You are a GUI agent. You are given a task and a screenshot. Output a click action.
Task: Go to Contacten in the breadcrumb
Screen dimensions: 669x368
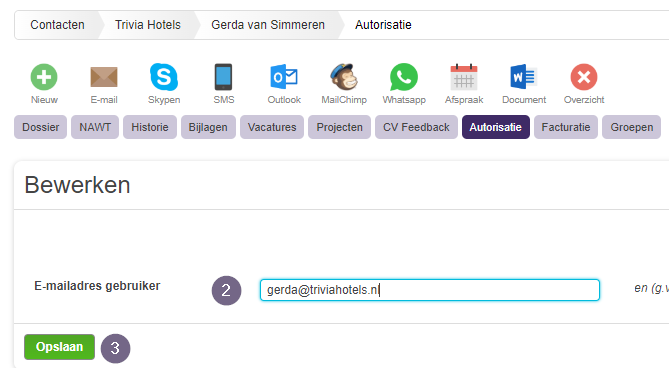pyautogui.click(x=57, y=25)
